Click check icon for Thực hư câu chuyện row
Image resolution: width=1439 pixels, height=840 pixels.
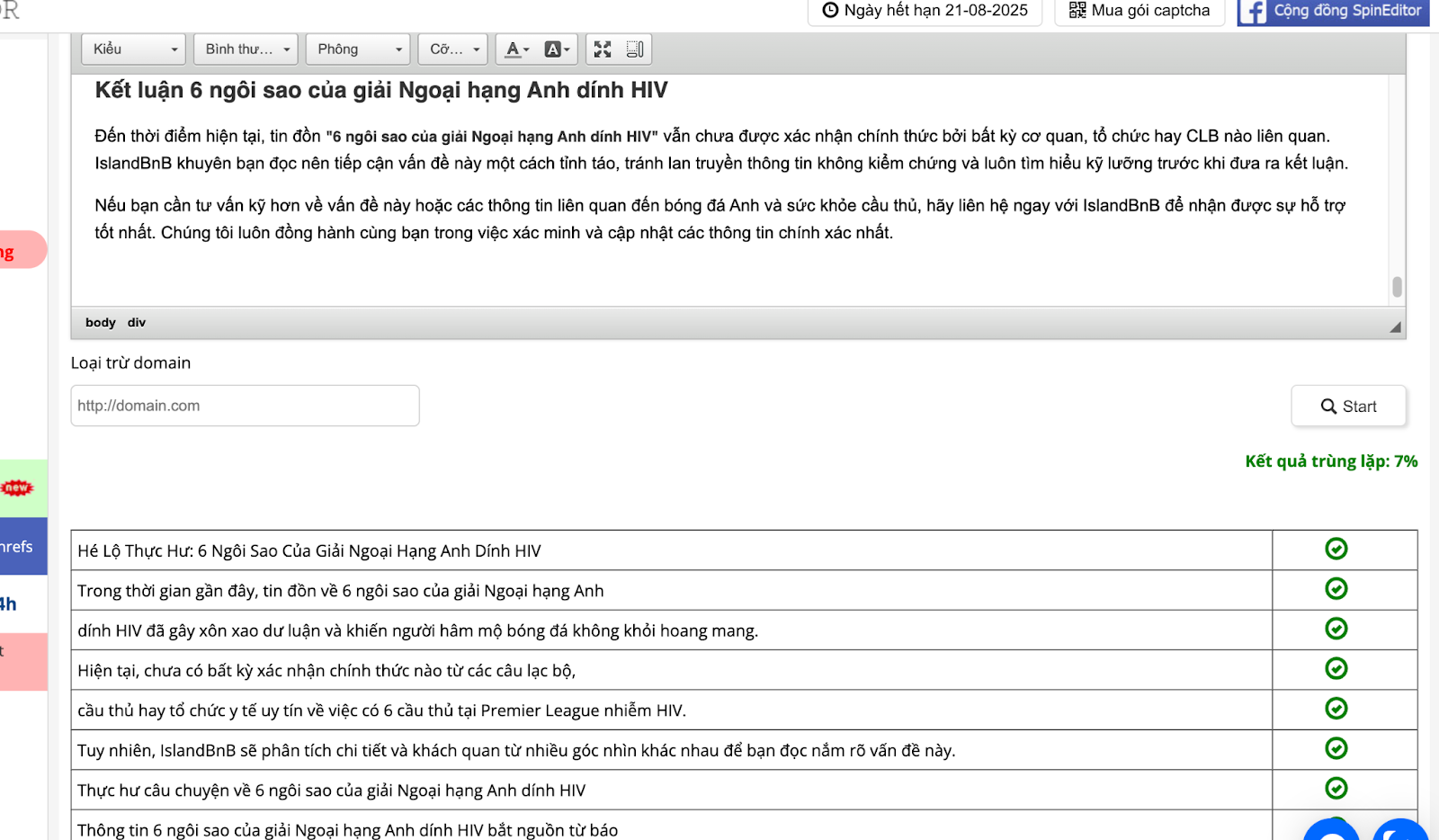coord(1336,788)
